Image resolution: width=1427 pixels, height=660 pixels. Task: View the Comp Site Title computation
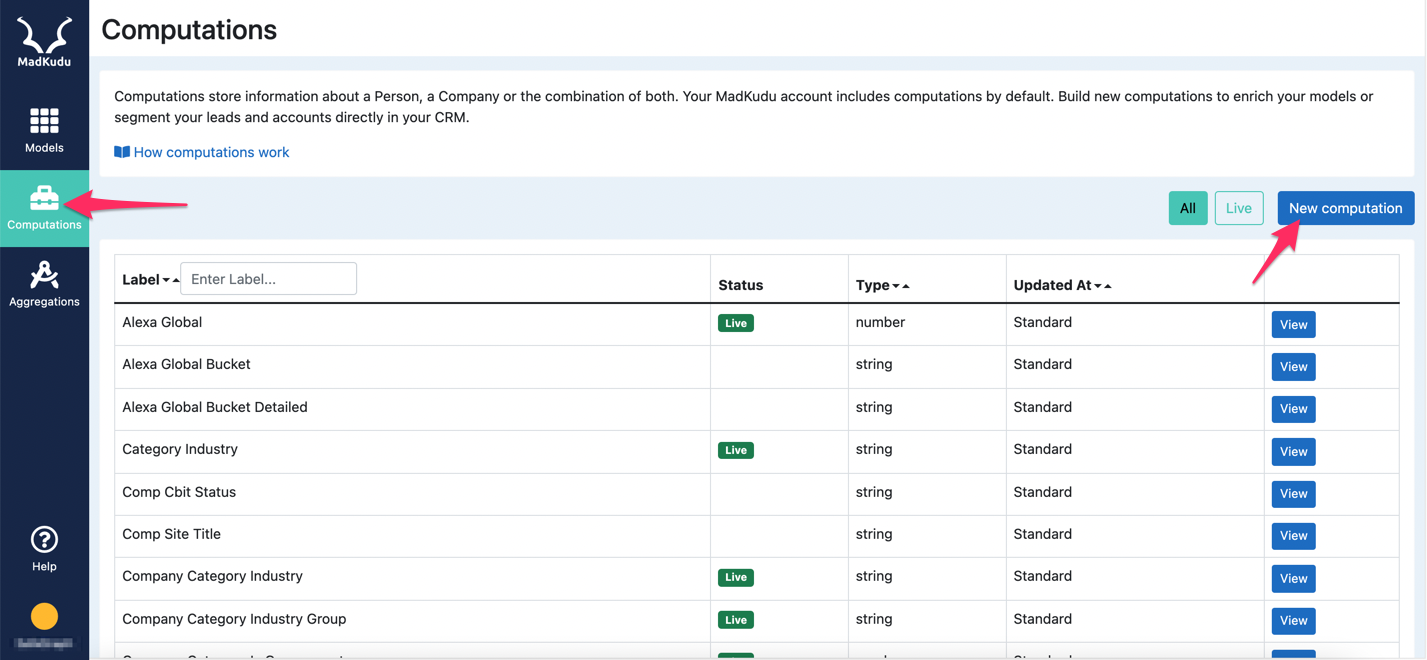click(x=1293, y=536)
